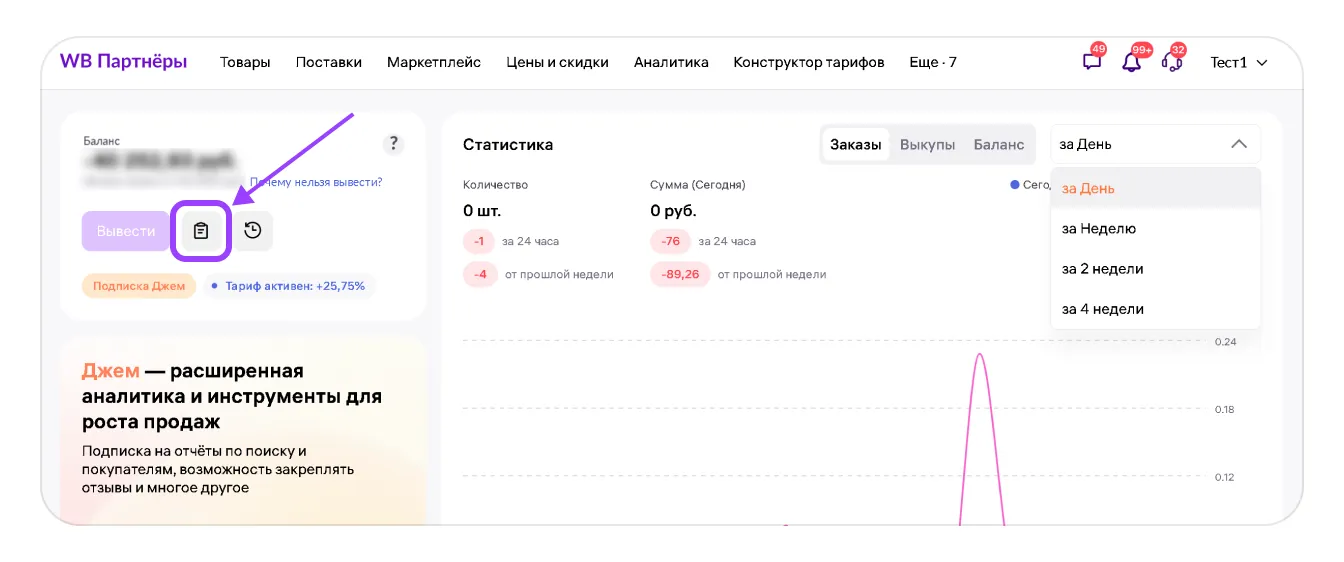Open the support headset icon
Image resolution: width=1344 pixels, height=562 pixels.
point(1172,61)
